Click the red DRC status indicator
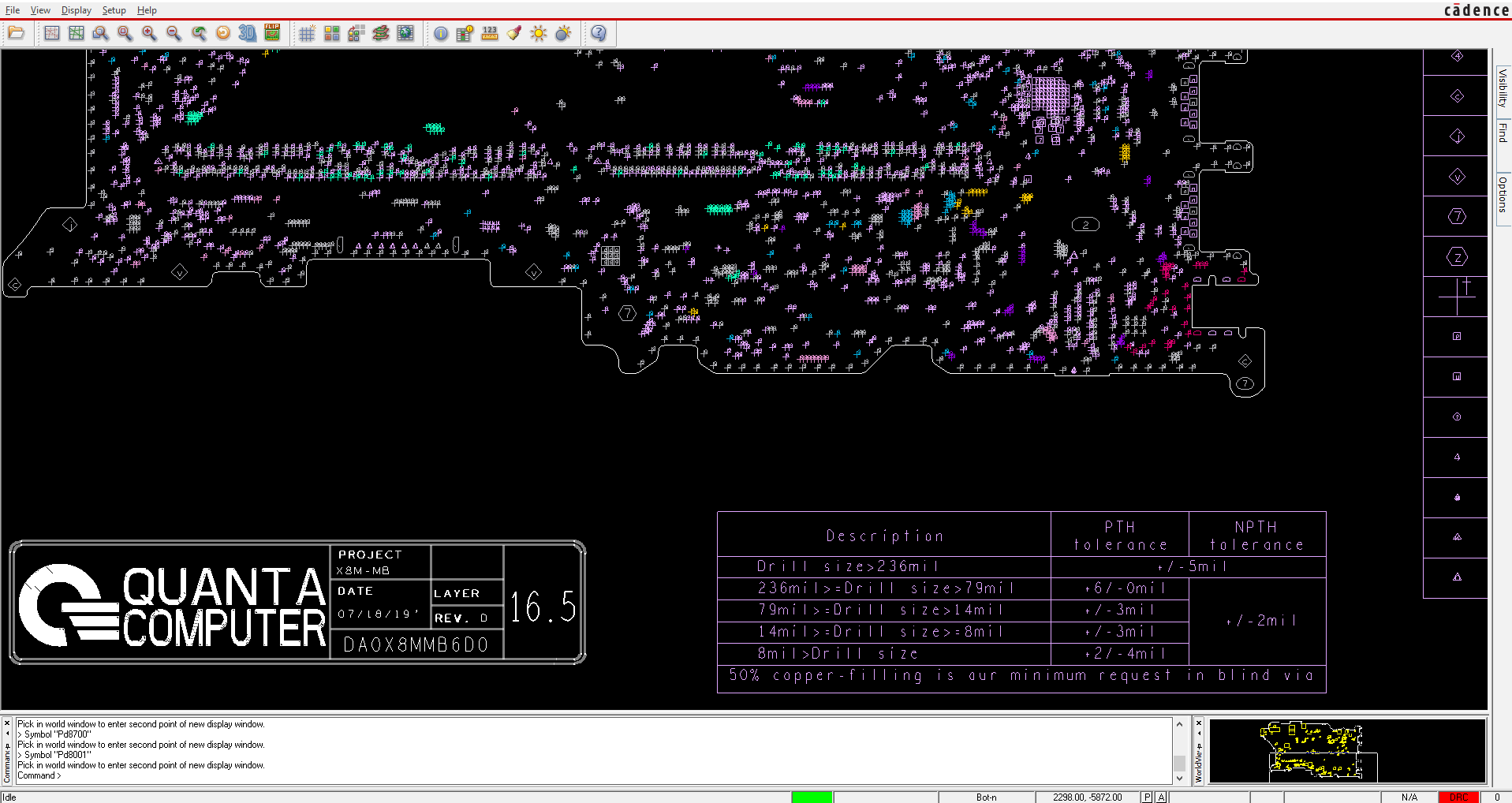 (1458, 797)
